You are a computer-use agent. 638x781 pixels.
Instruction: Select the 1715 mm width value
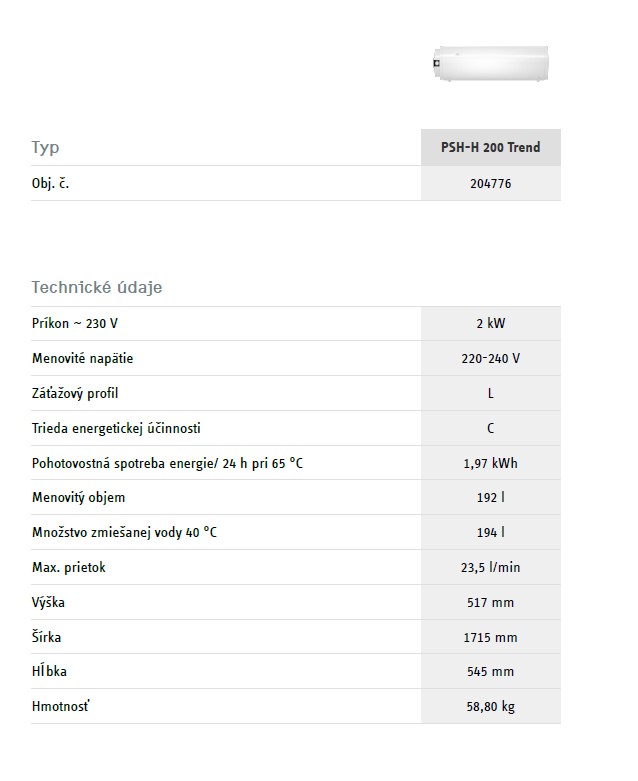tap(490, 637)
